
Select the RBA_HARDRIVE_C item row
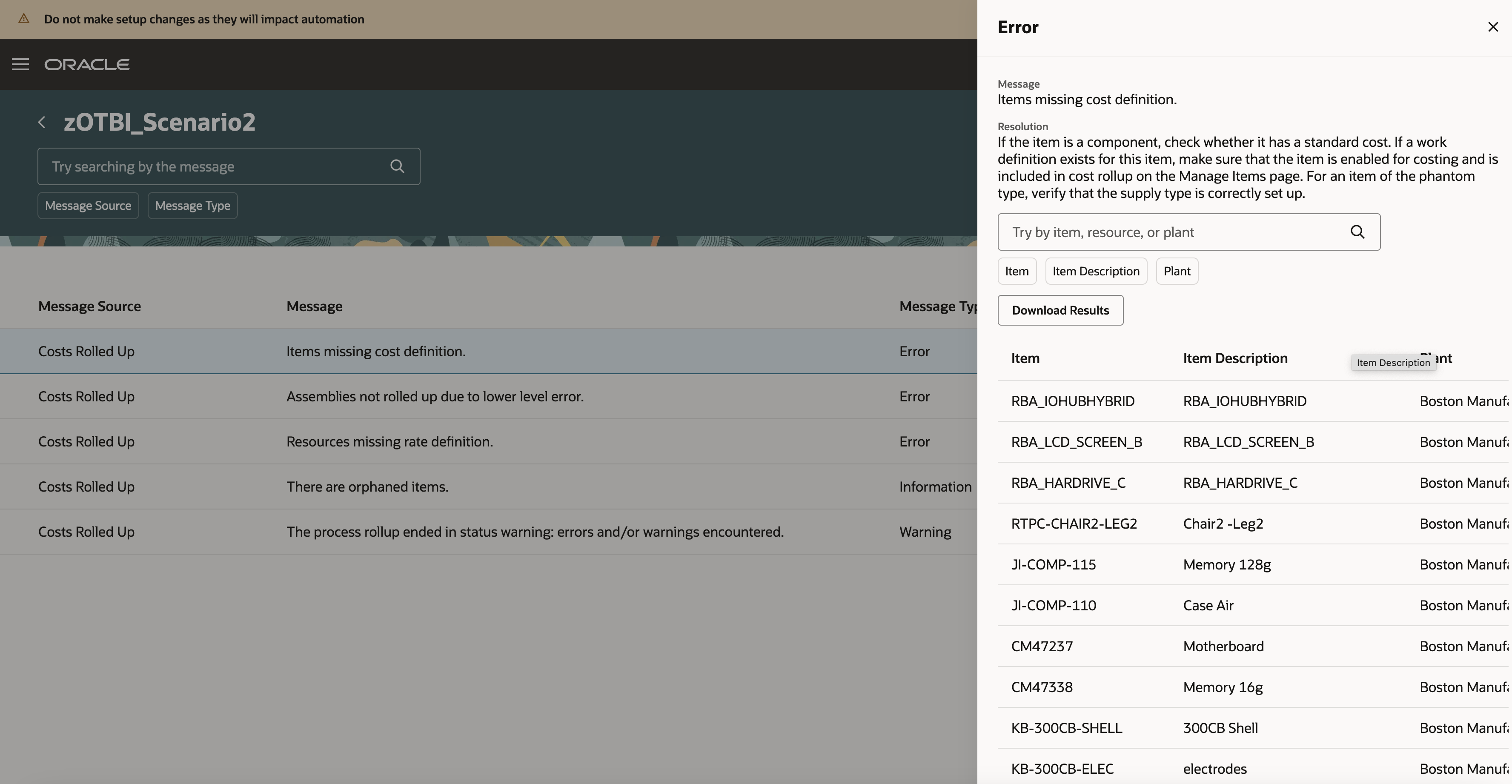point(1068,482)
